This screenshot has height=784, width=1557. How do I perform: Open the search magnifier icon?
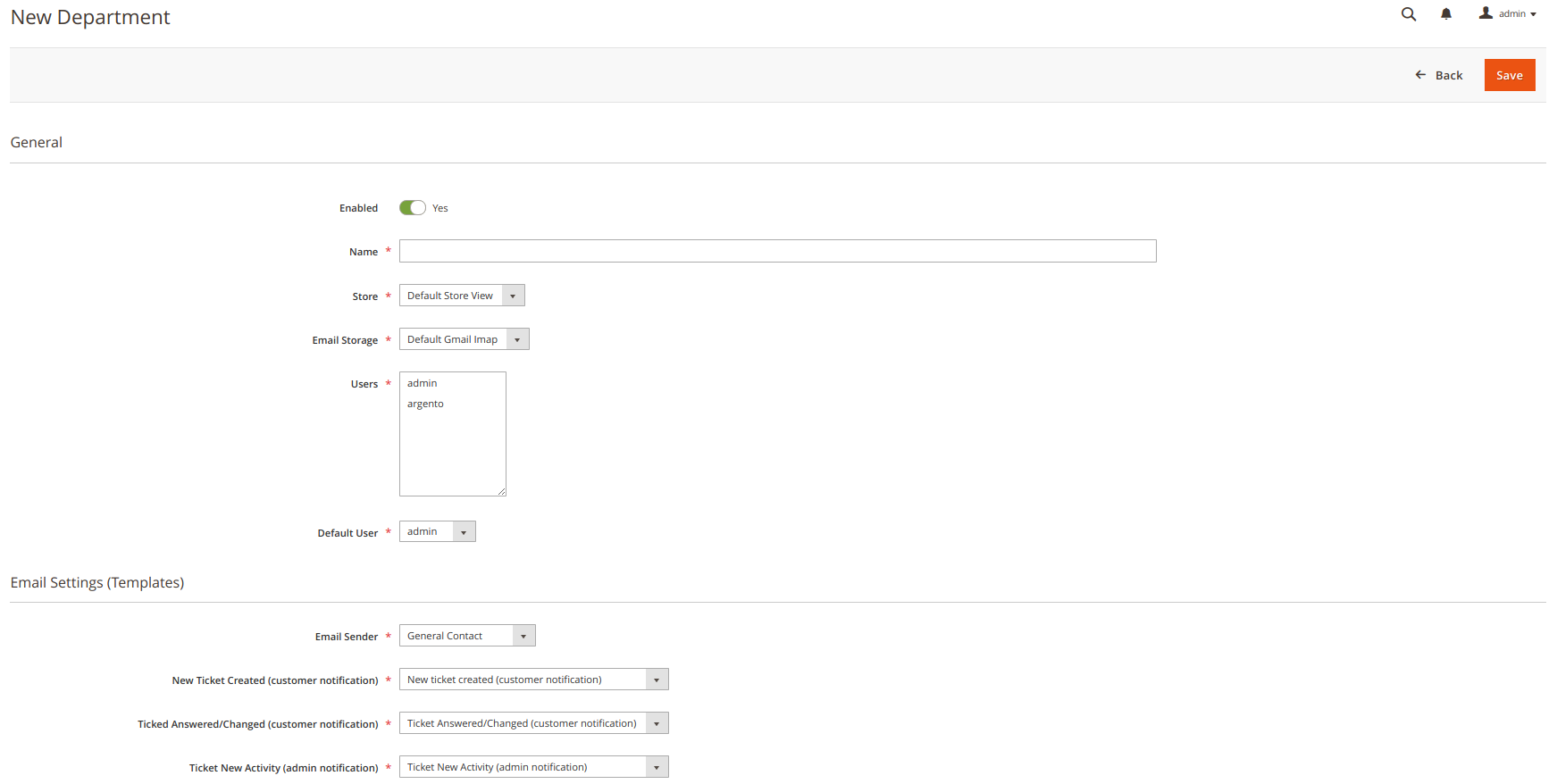pos(1409,14)
